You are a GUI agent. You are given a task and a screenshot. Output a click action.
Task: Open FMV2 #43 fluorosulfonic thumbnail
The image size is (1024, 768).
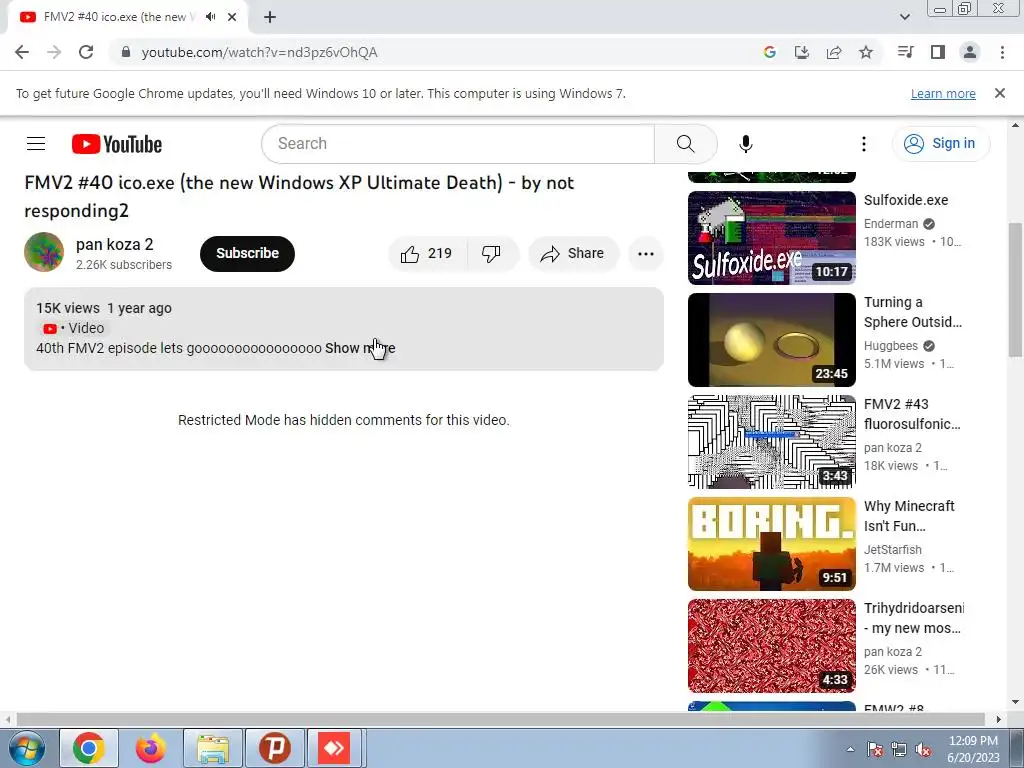click(771, 441)
